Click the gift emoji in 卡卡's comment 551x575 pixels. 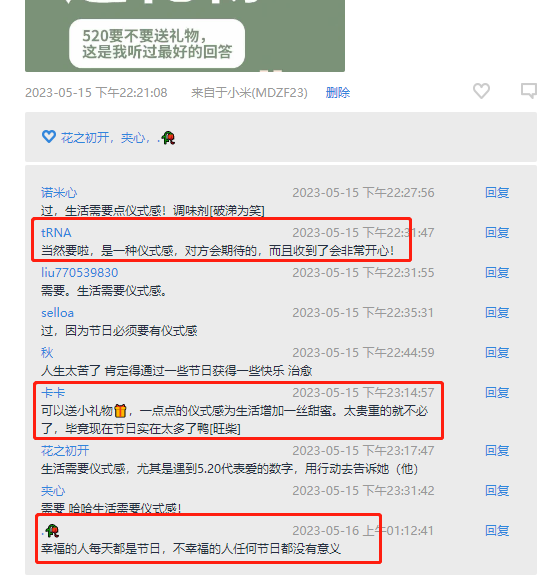(120, 411)
